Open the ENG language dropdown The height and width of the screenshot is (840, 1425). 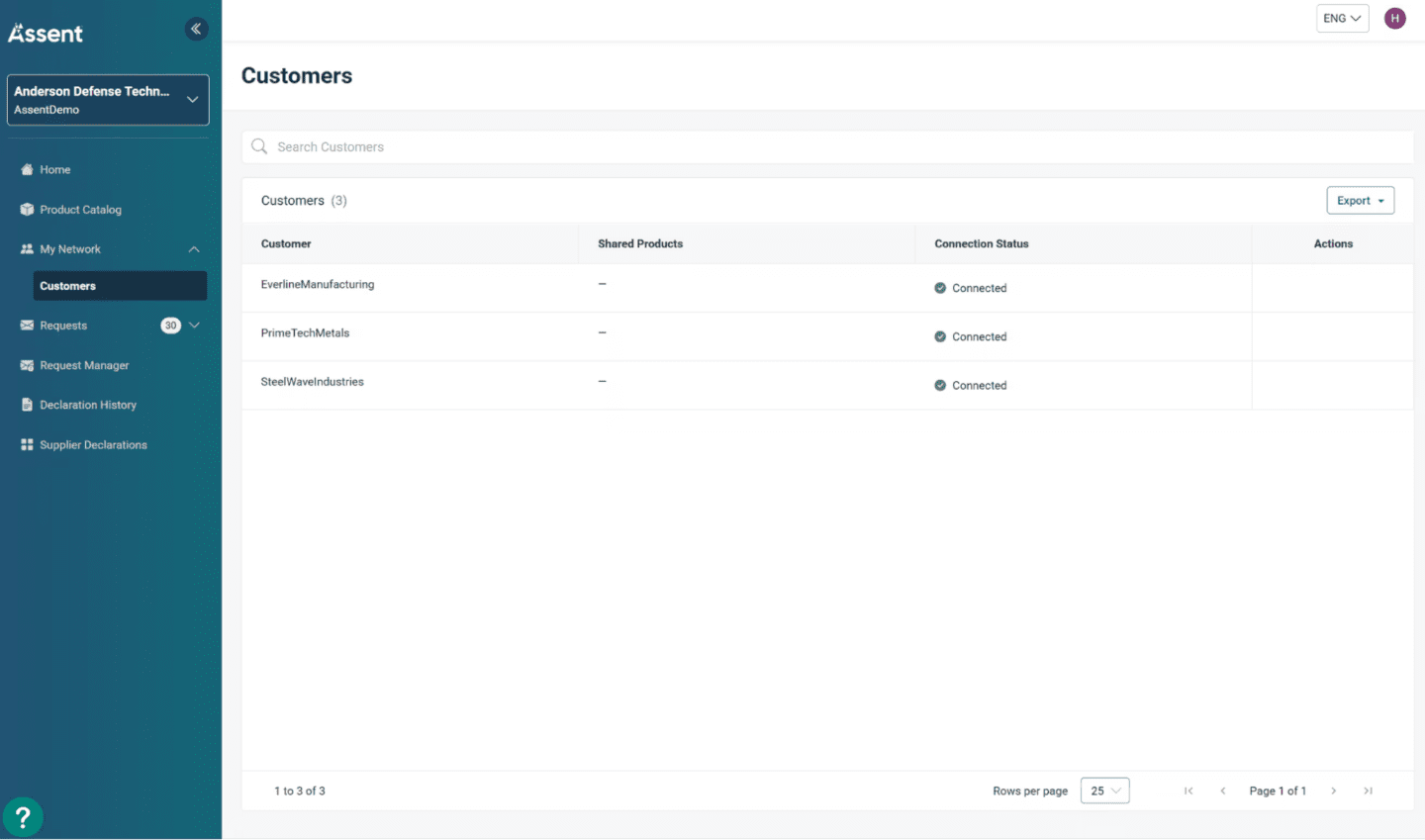coord(1342,18)
